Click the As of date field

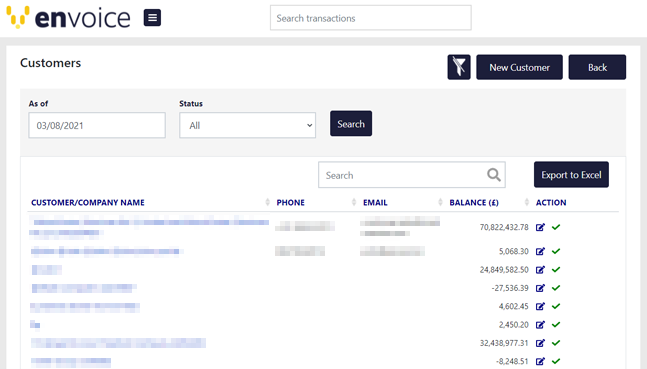(x=97, y=125)
